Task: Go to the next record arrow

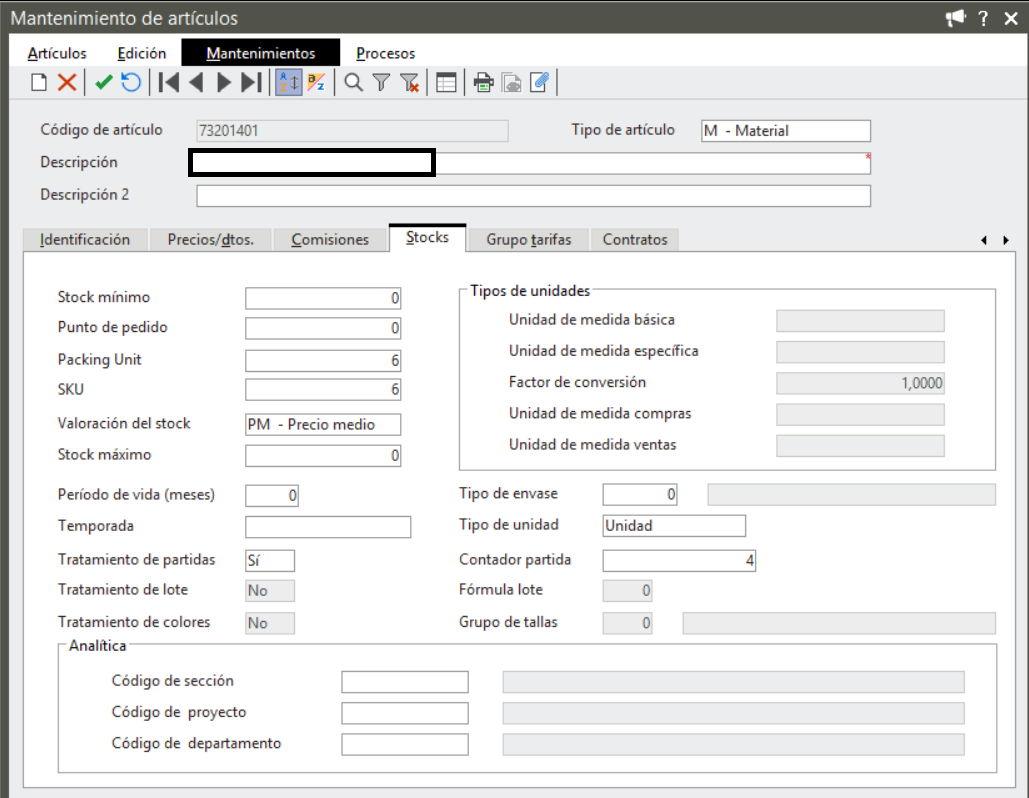Action: point(224,83)
